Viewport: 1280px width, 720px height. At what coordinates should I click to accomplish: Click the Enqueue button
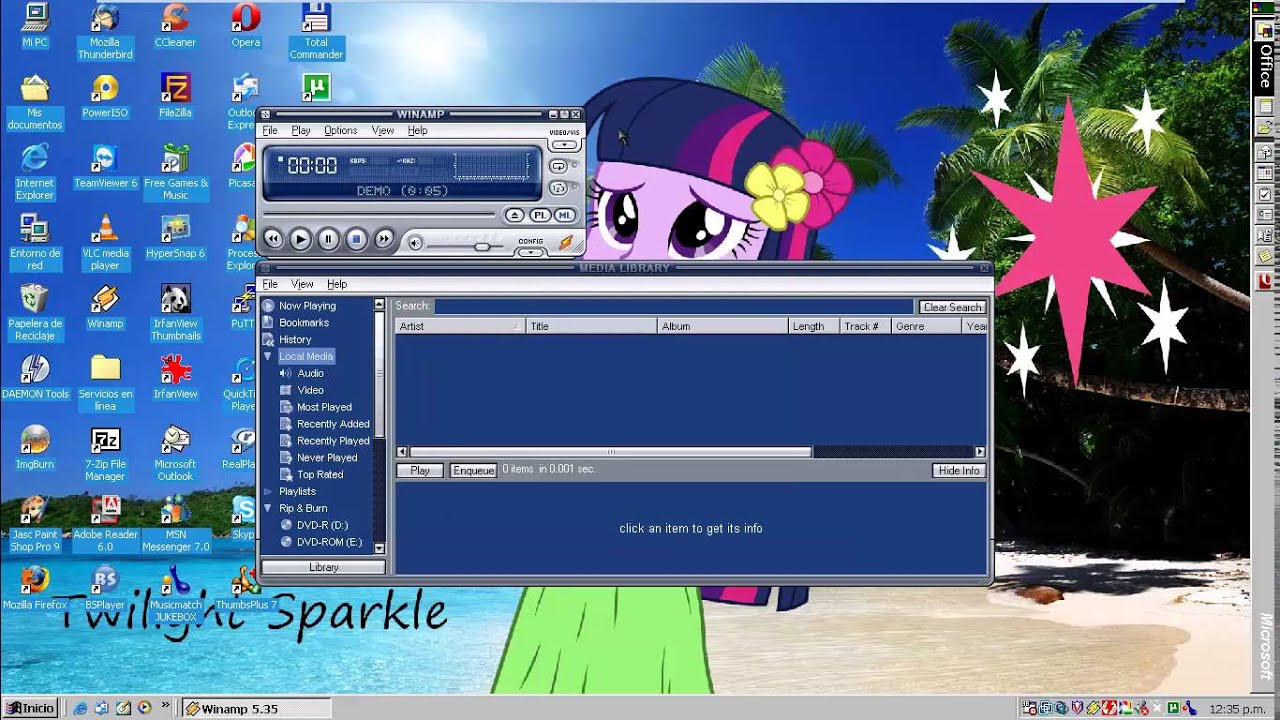pos(473,470)
